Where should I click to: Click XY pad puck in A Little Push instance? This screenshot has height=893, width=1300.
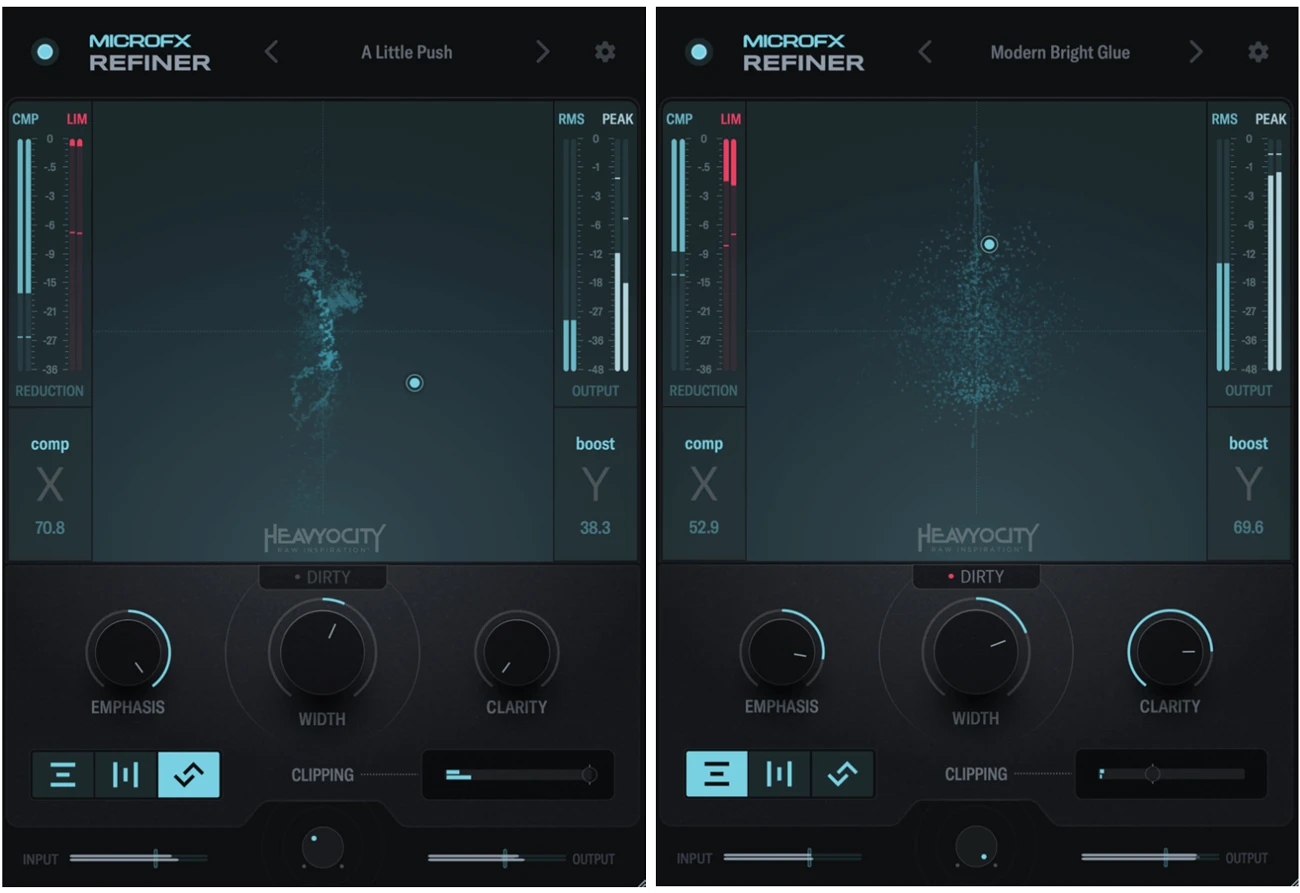[x=415, y=382]
